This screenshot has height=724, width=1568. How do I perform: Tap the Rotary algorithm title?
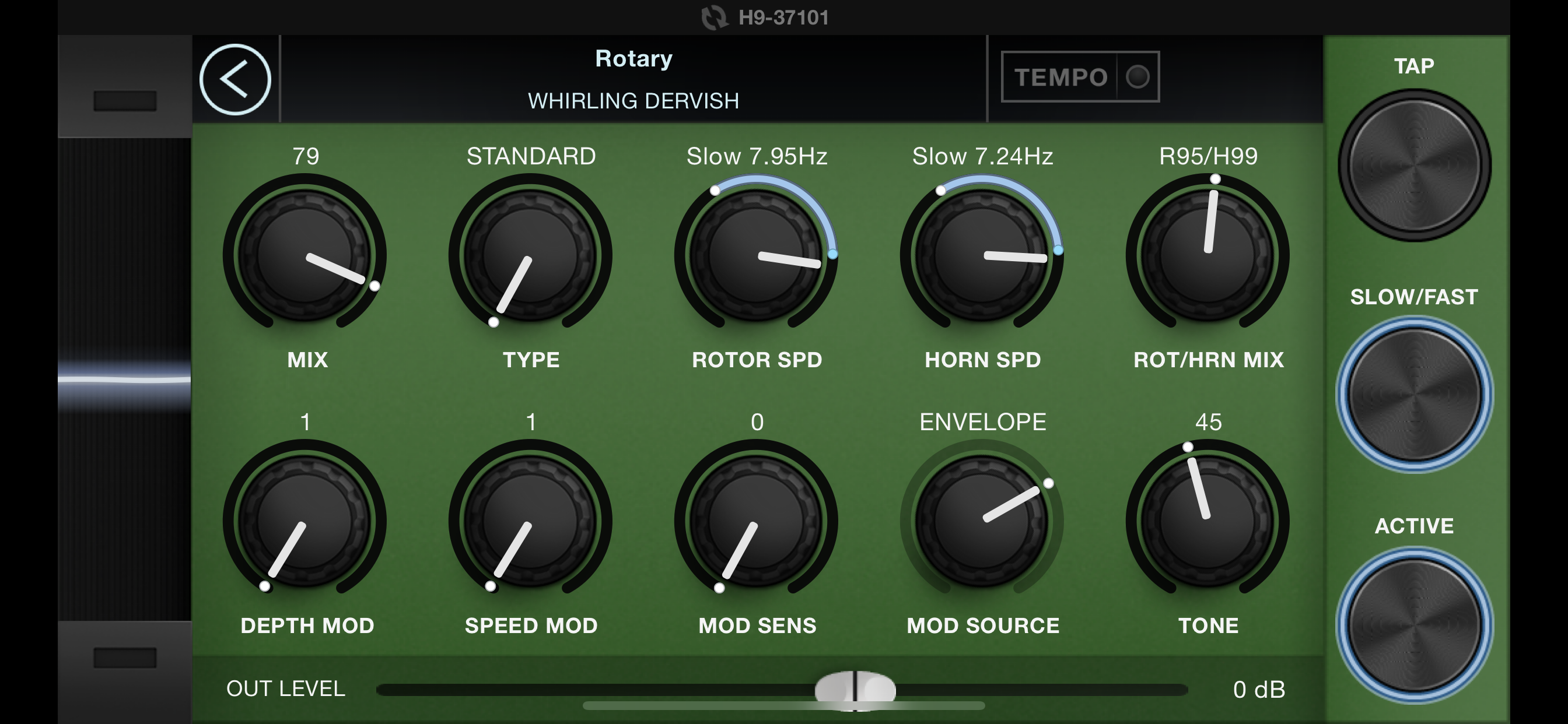coord(633,59)
